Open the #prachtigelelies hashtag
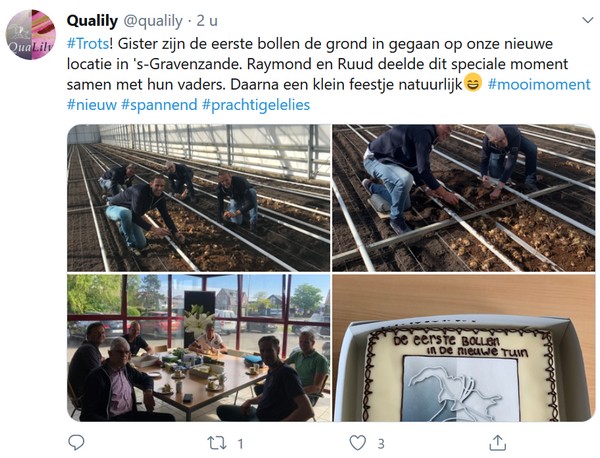This screenshot has width=600, height=458. (x=256, y=104)
